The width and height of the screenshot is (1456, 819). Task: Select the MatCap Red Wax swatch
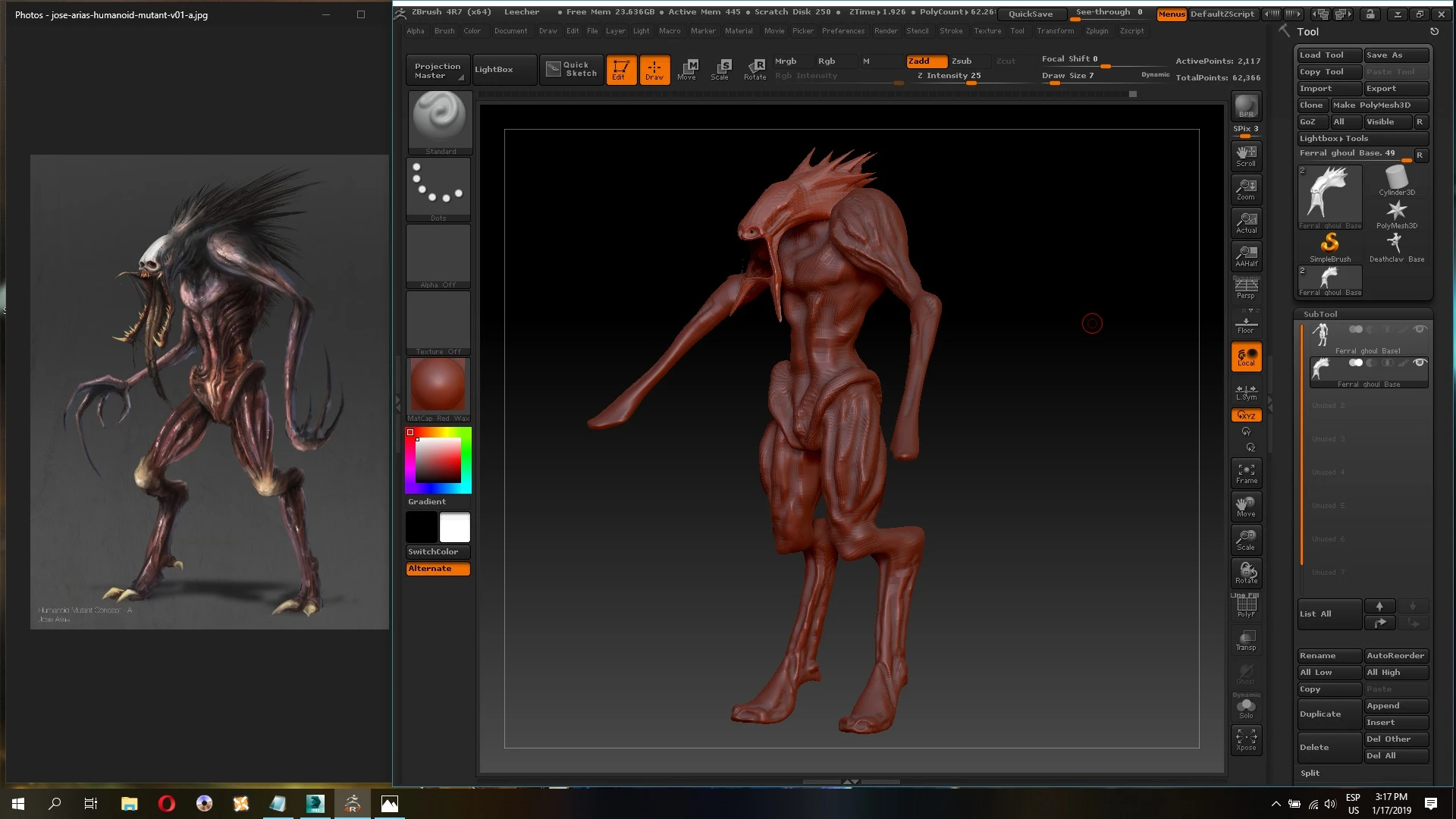437,385
